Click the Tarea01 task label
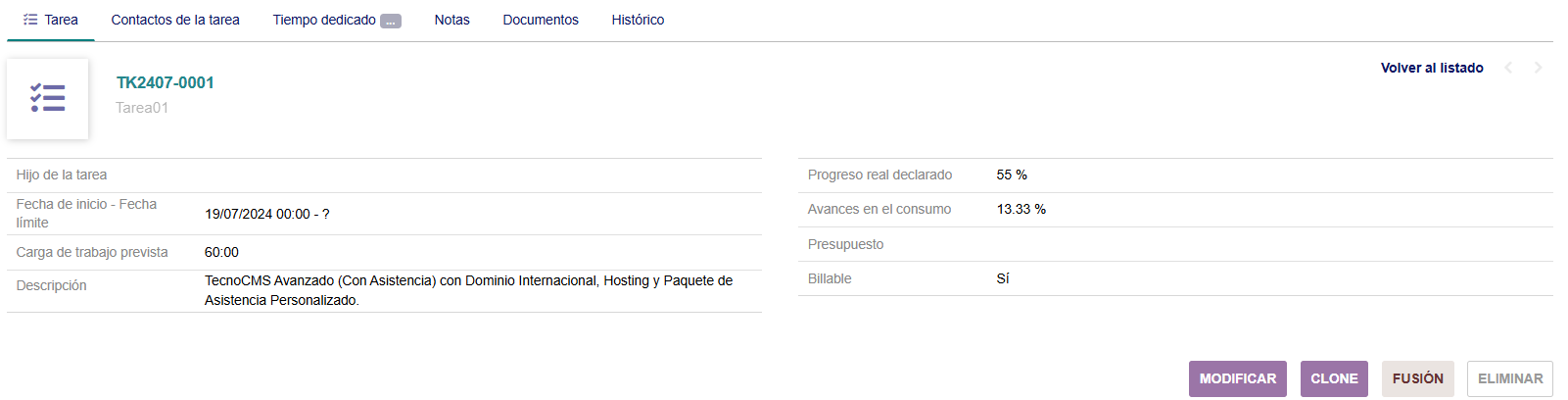The width and height of the screenshot is (1568, 400). (x=142, y=108)
